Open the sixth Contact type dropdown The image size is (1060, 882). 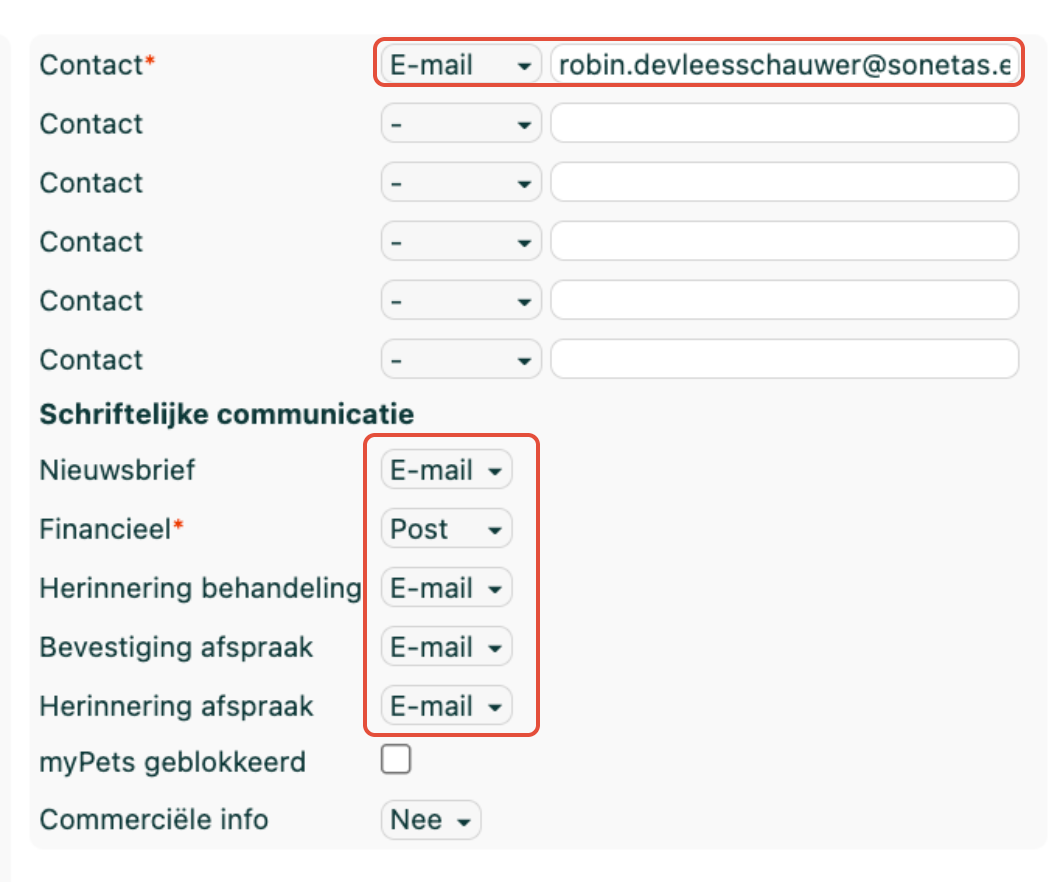461,359
